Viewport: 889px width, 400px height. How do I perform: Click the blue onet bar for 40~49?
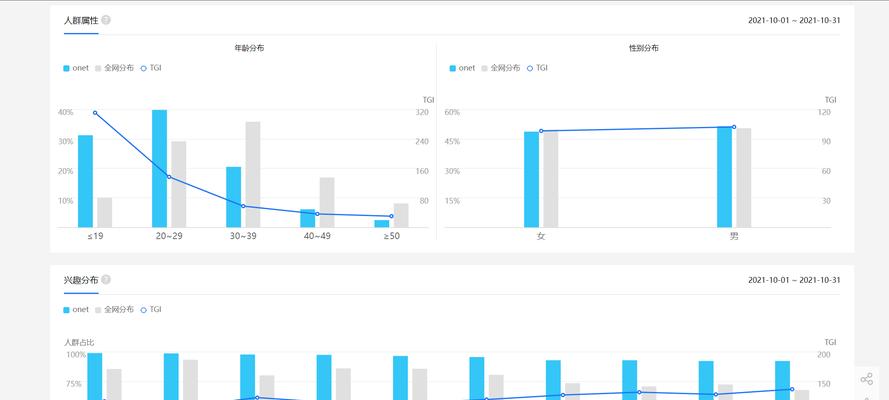coord(307,218)
